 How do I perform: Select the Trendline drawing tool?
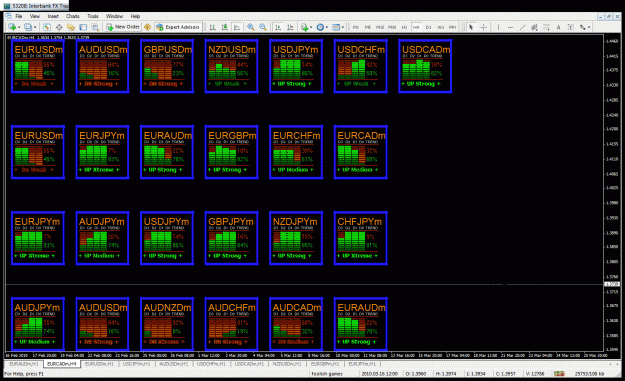522,27
